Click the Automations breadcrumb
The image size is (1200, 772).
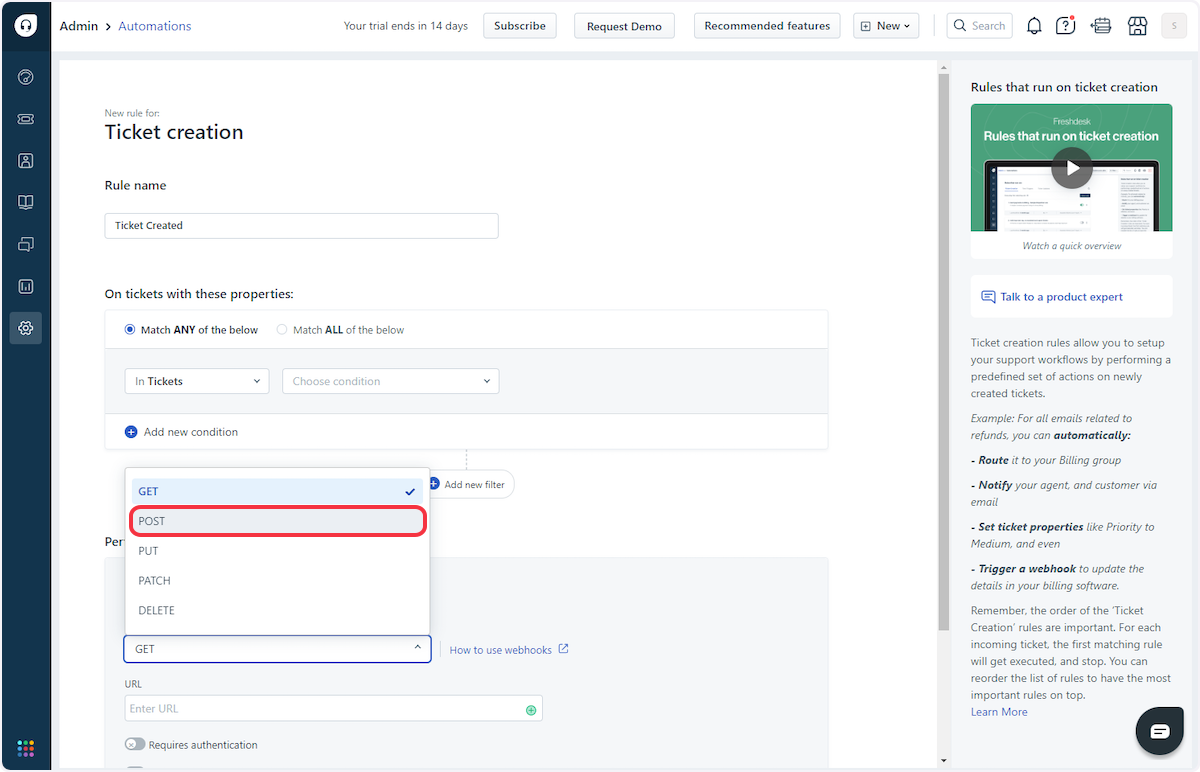coord(154,26)
